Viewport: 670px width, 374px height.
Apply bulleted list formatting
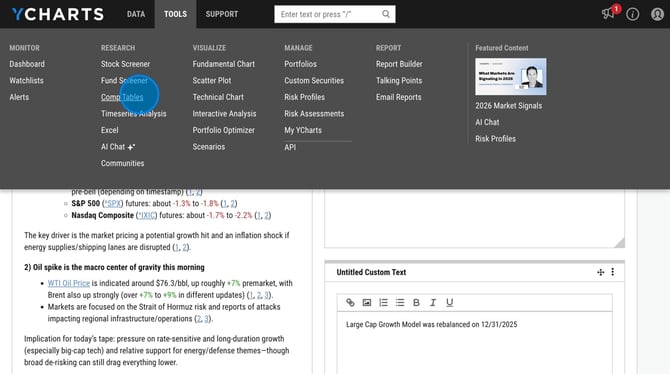click(400, 303)
